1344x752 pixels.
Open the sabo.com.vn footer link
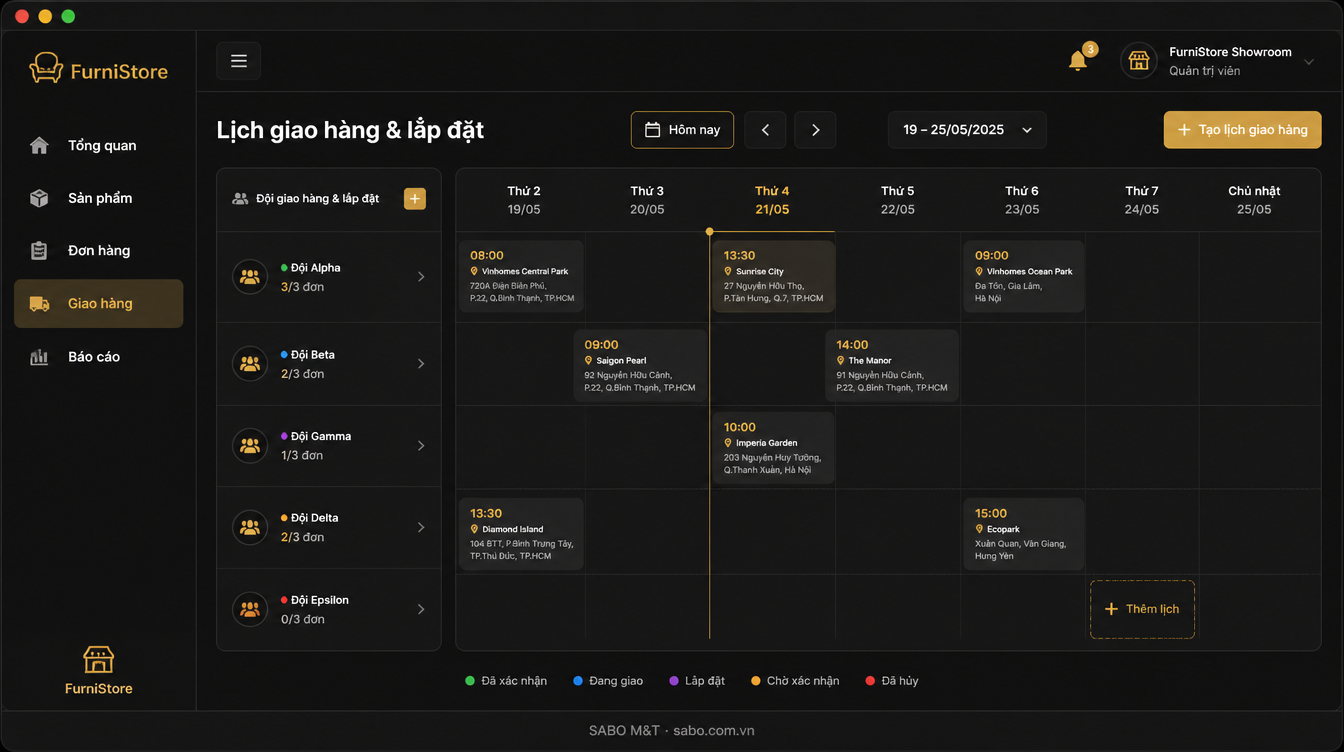point(714,731)
